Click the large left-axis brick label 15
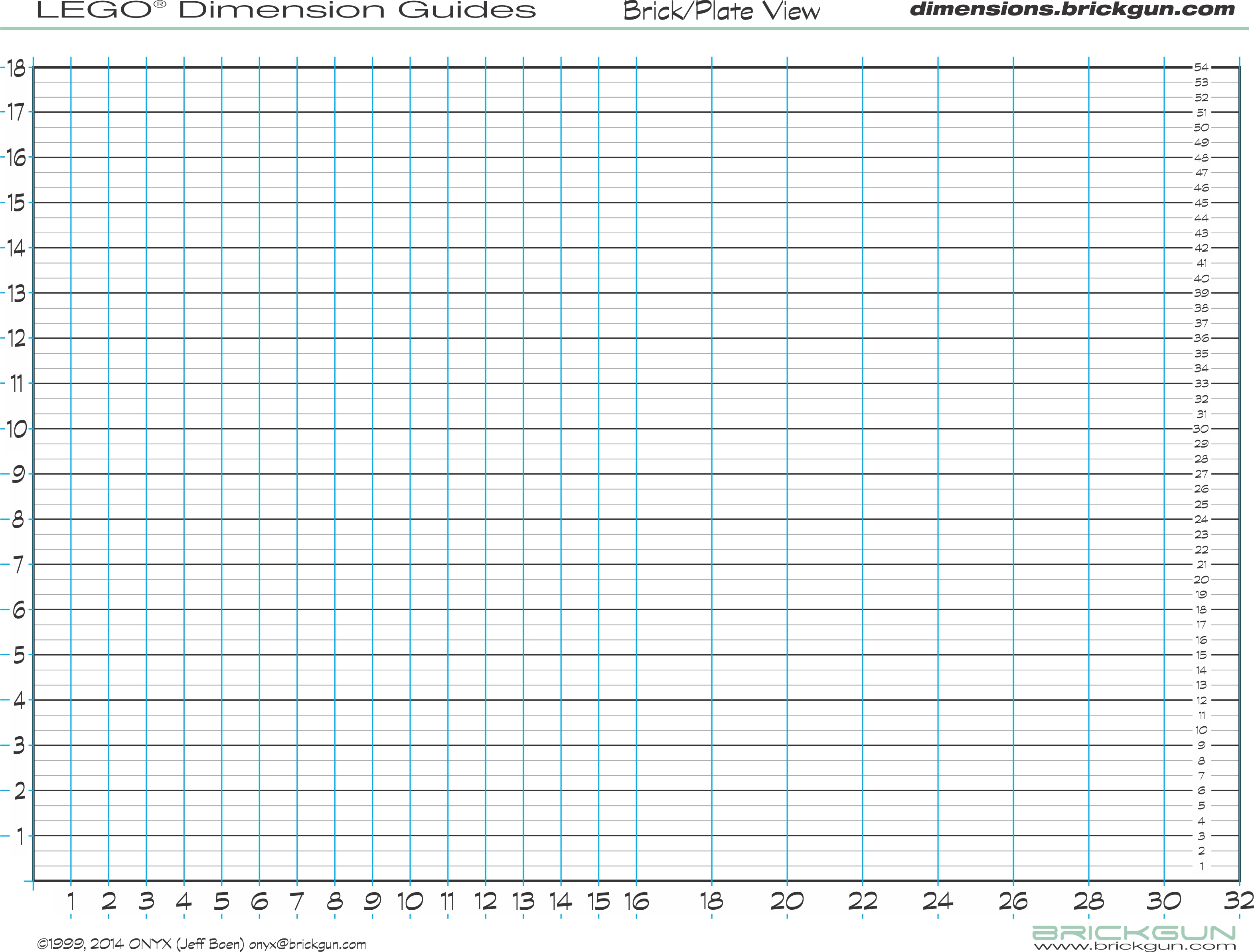1254x952 pixels. pyautogui.click(x=16, y=203)
